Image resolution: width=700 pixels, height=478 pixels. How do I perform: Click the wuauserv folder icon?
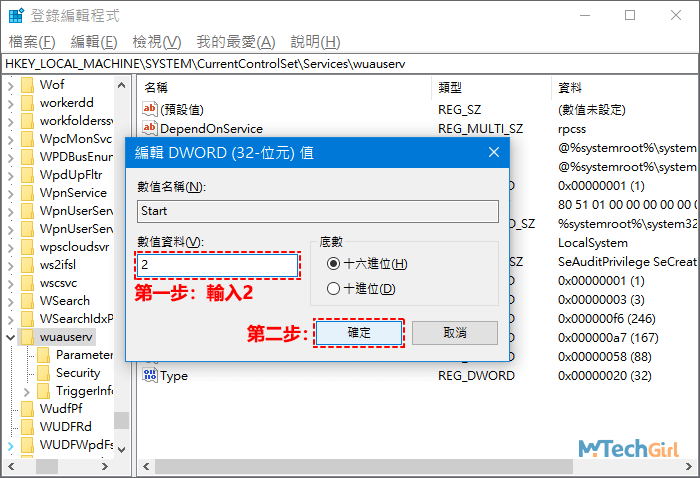coord(27,337)
